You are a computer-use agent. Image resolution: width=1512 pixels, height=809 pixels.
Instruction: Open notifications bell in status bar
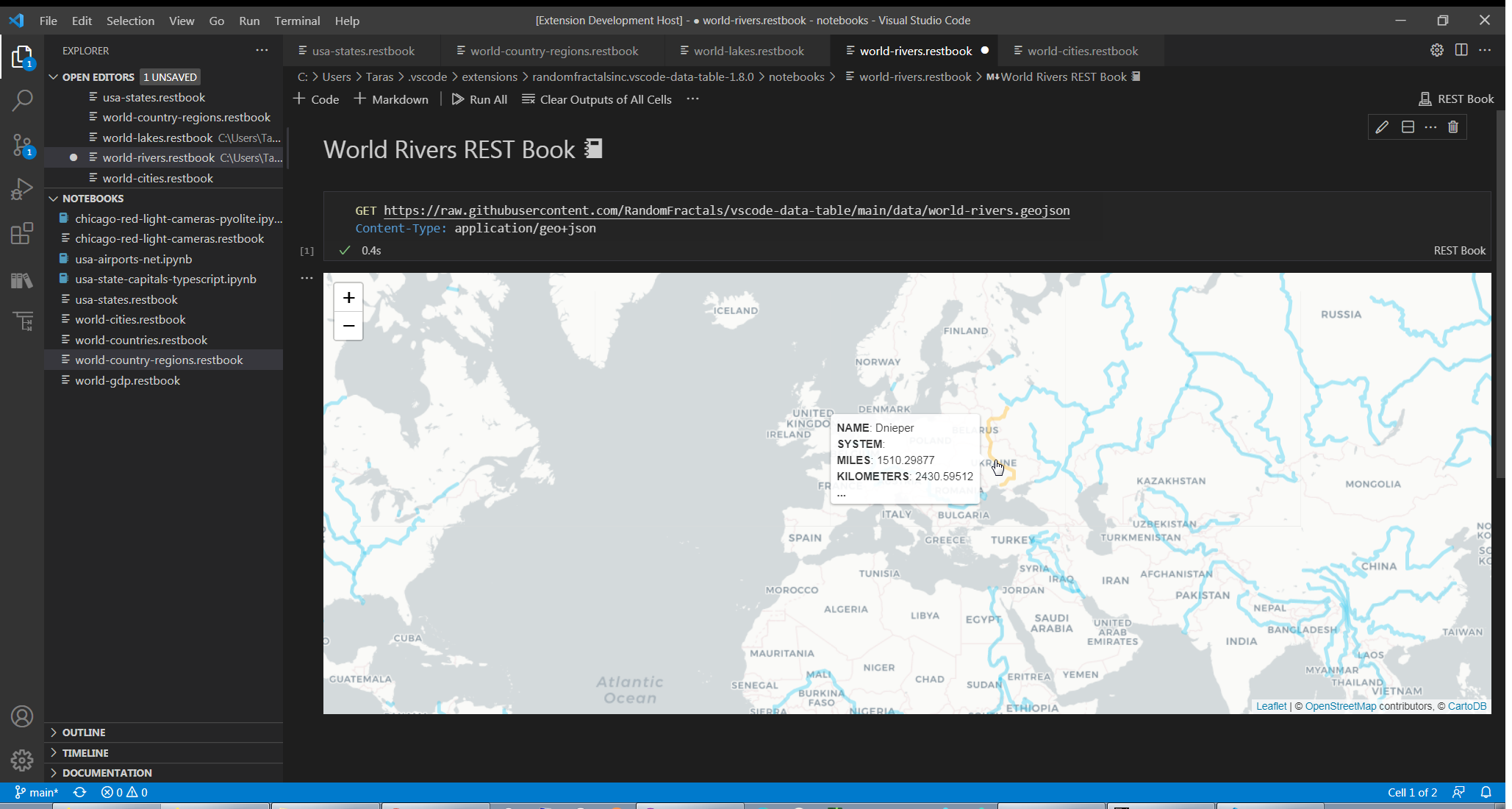[x=1486, y=792]
